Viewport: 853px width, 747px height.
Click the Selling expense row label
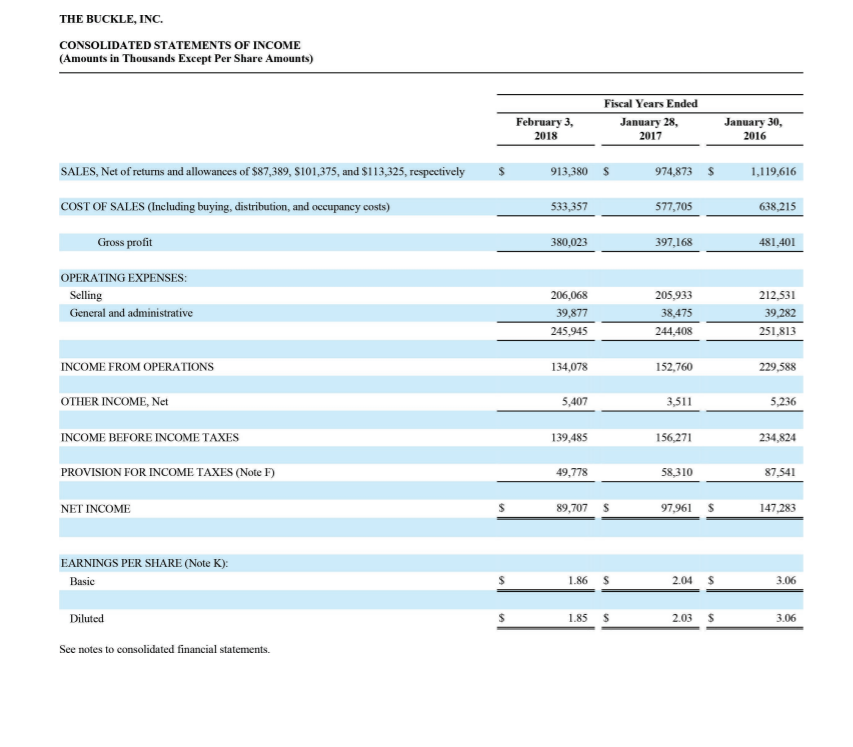point(87,295)
